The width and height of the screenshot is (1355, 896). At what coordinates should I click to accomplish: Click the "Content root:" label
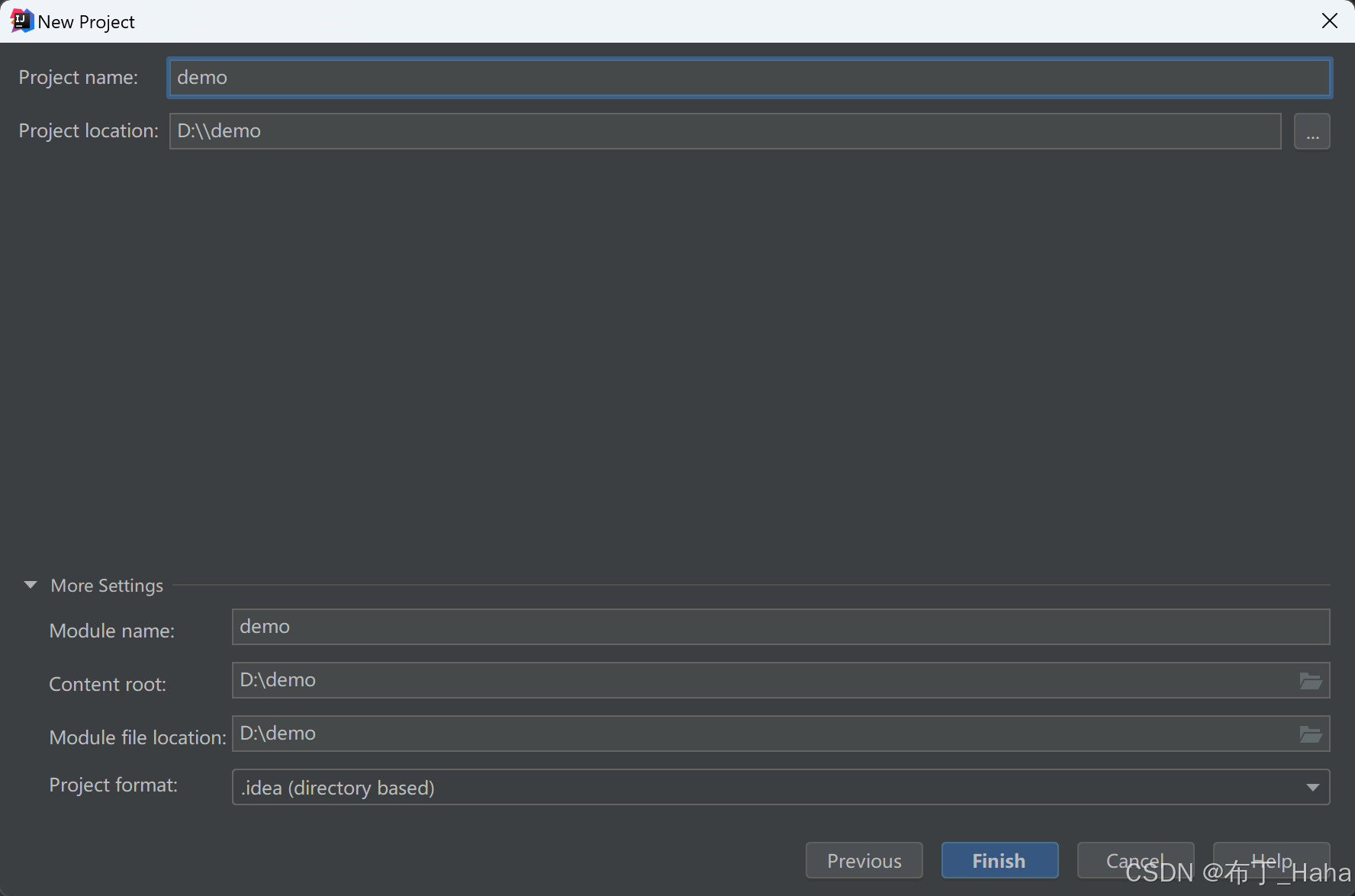108,684
